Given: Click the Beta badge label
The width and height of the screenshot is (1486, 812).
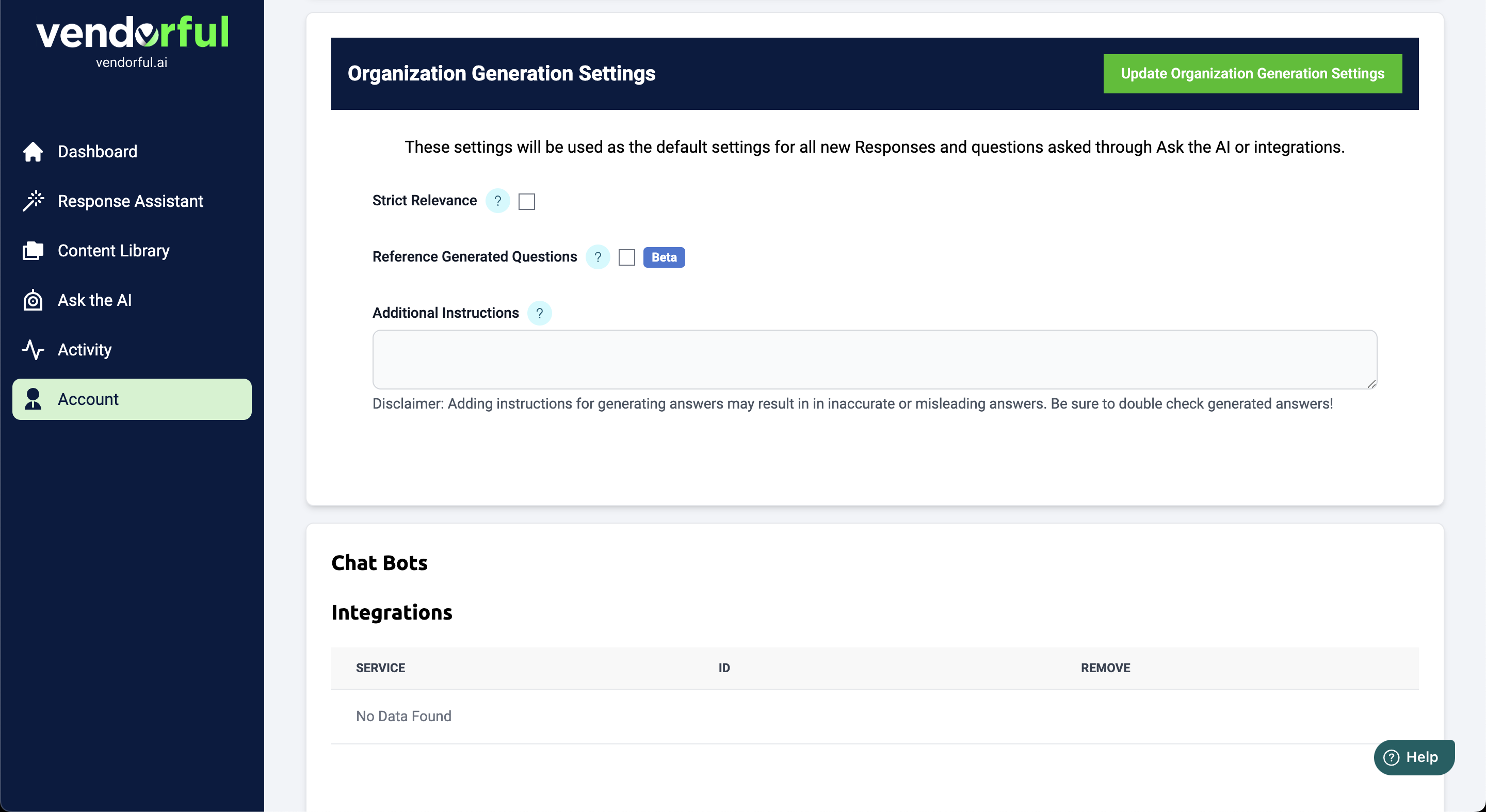Looking at the screenshot, I should (x=664, y=257).
